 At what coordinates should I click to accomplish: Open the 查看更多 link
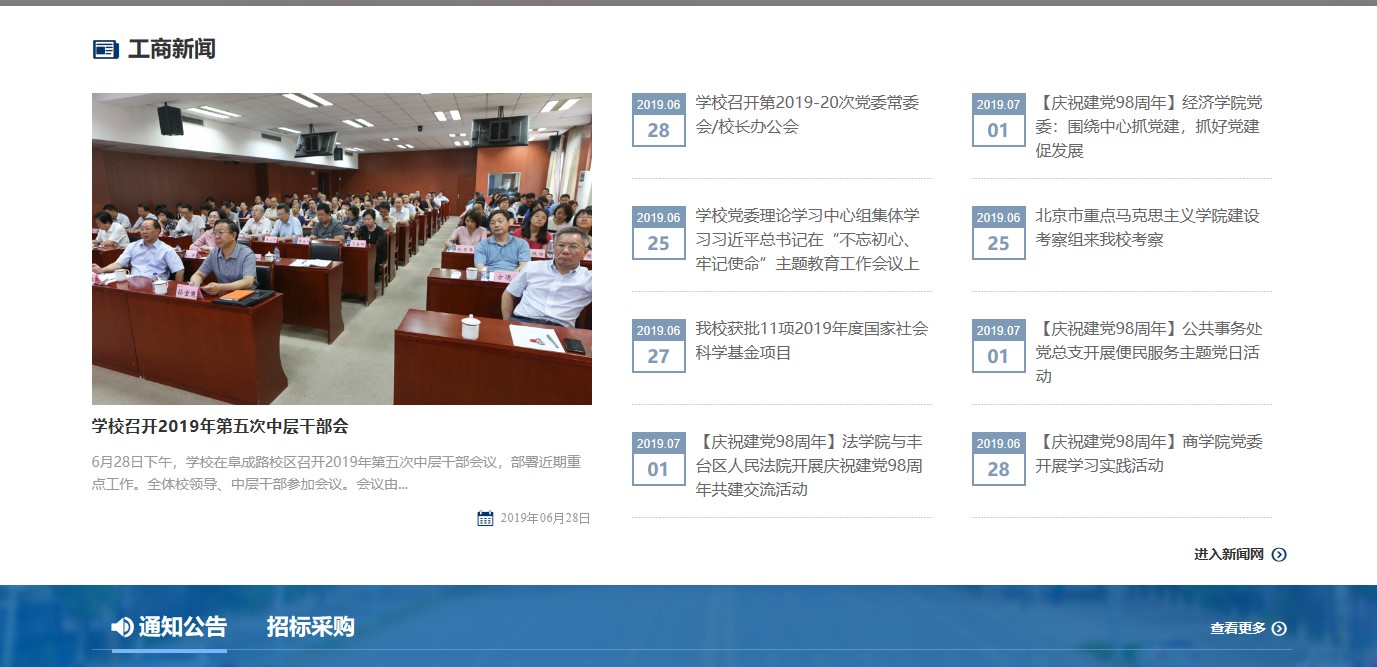pos(1237,628)
